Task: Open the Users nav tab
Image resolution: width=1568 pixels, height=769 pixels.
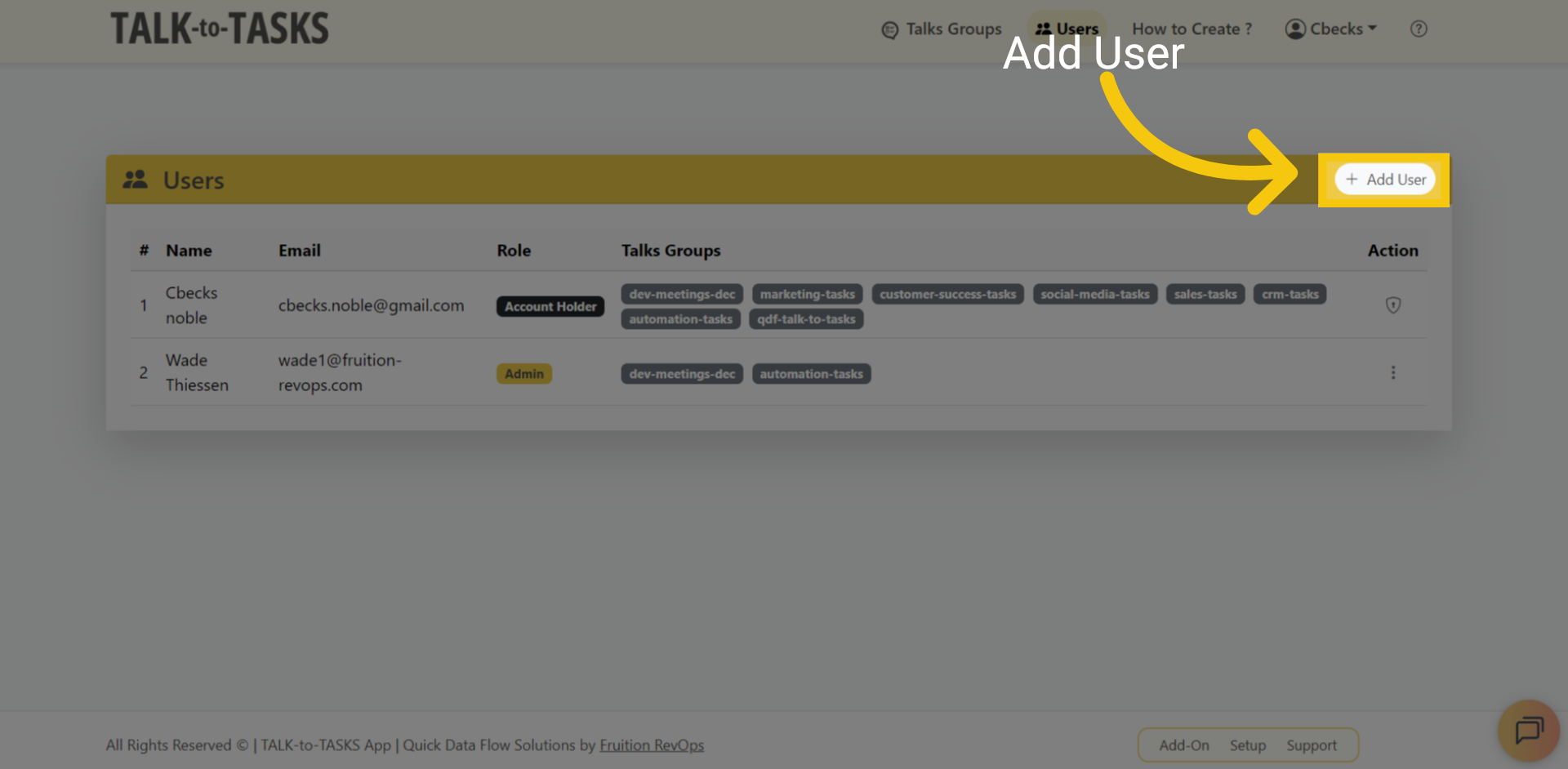Action: click(x=1067, y=29)
